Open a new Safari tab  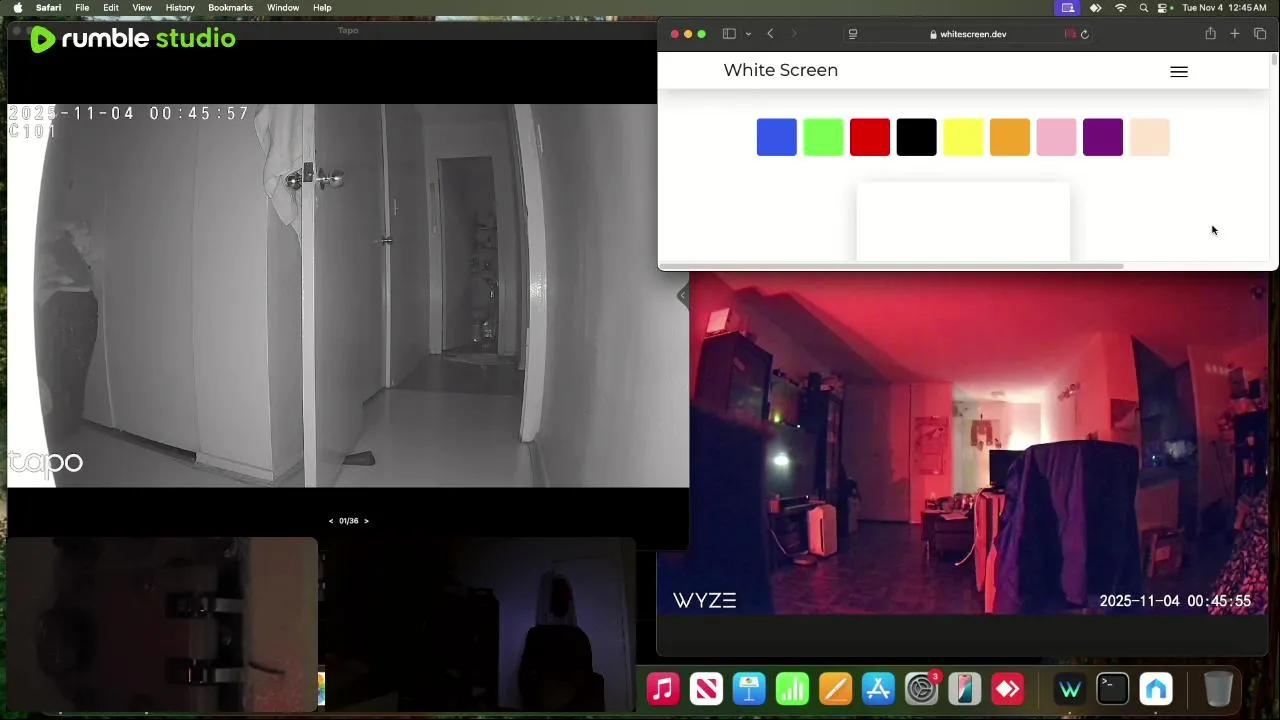pyautogui.click(x=1235, y=34)
